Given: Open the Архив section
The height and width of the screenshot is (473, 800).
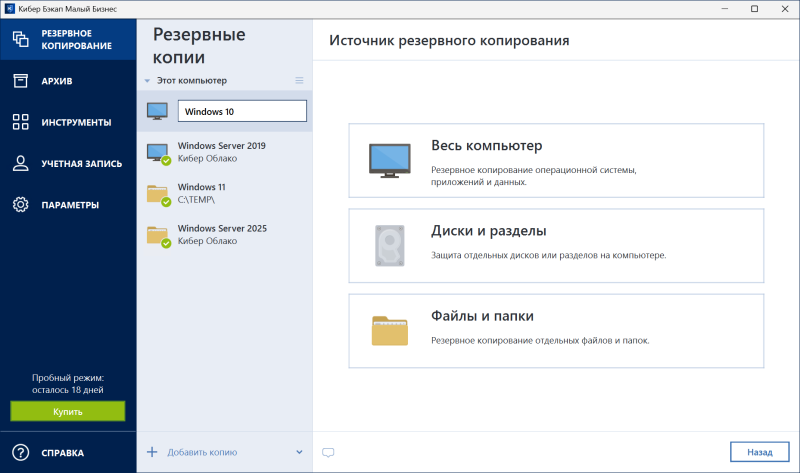Looking at the screenshot, I should 56,80.
